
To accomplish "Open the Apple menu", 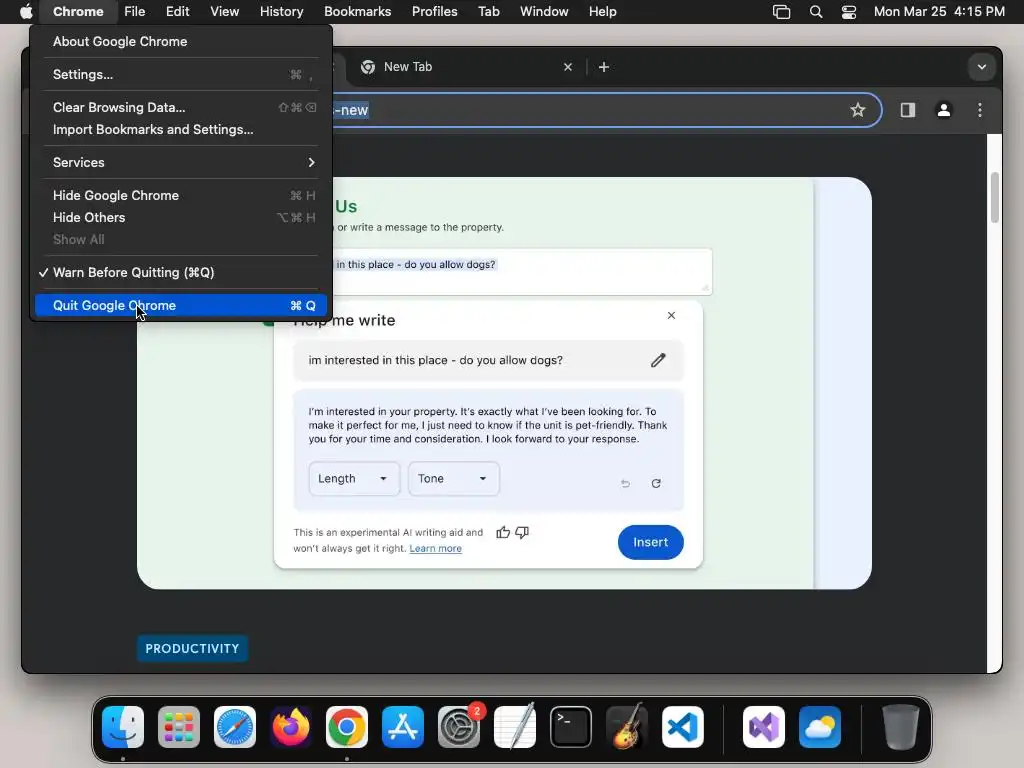I will (x=26, y=11).
